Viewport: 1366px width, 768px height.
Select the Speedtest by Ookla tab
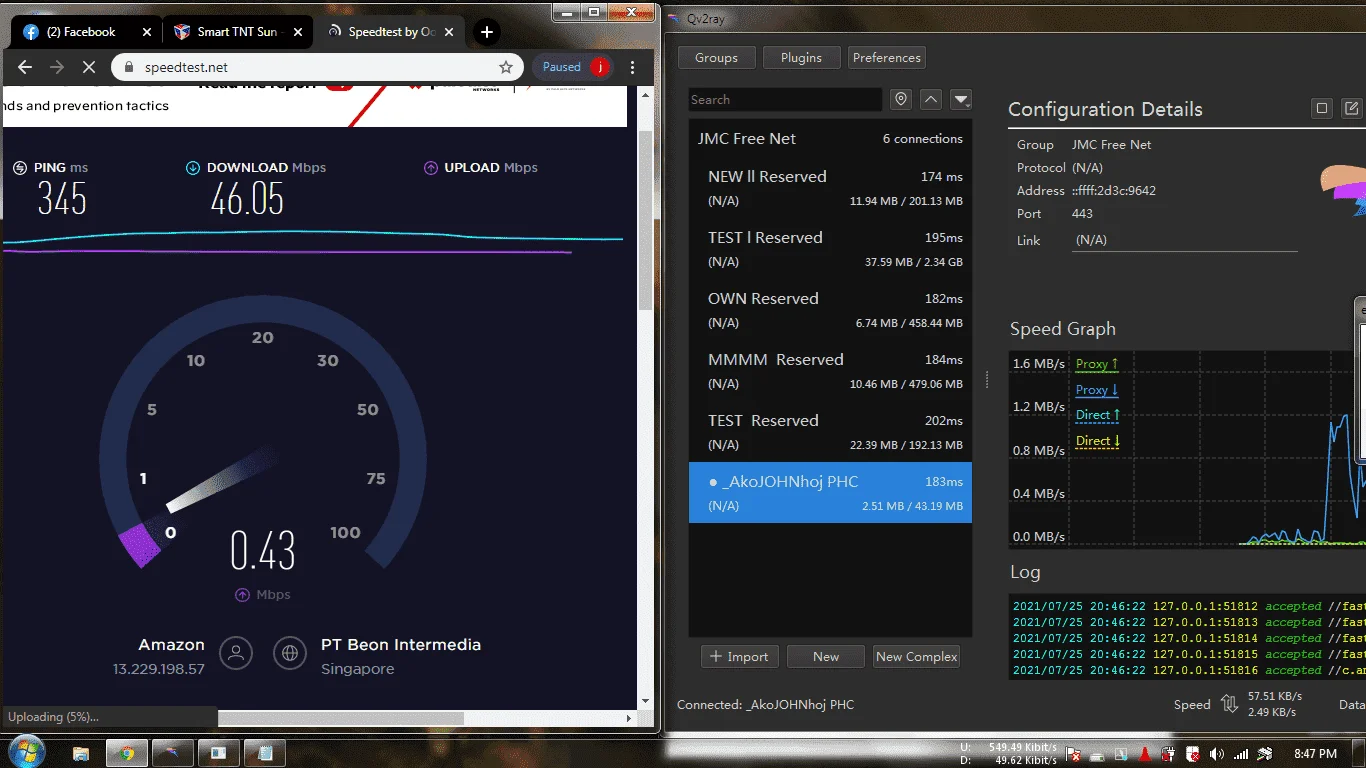click(389, 32)
